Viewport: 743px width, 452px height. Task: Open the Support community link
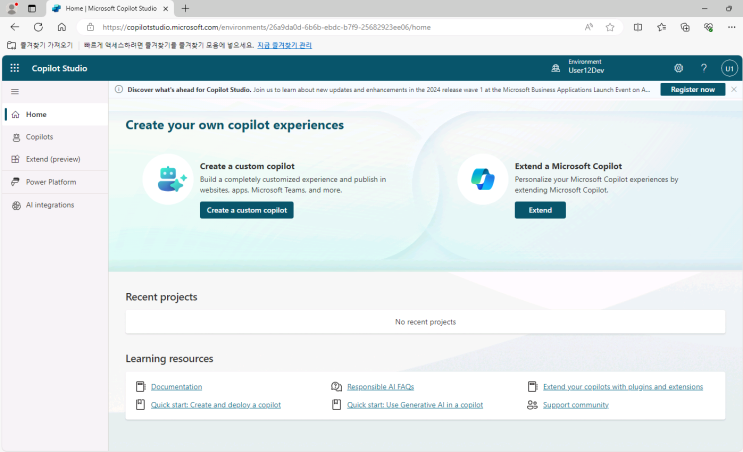tap(576, 405)
